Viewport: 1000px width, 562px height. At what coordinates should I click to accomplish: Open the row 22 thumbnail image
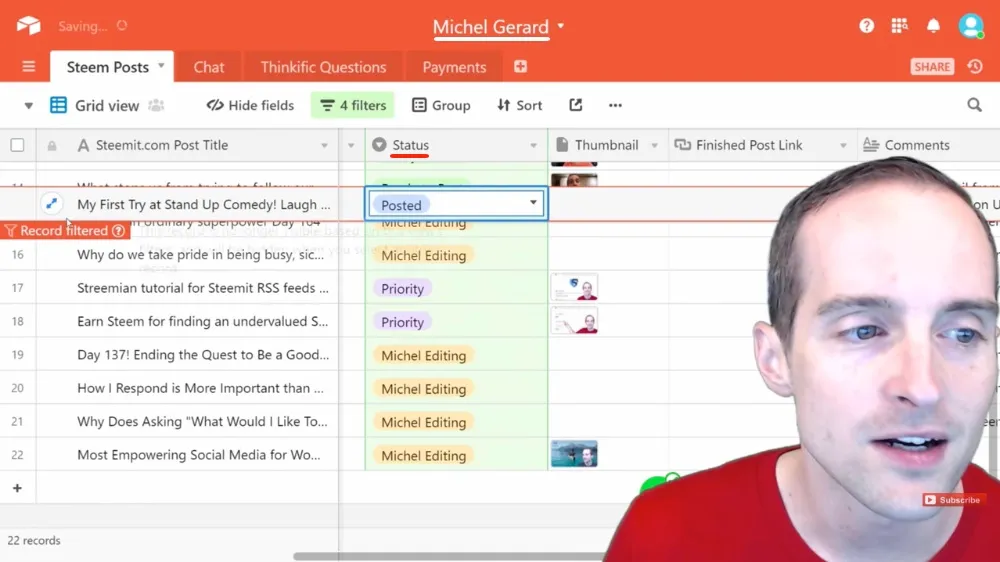[x=574, y=454]
